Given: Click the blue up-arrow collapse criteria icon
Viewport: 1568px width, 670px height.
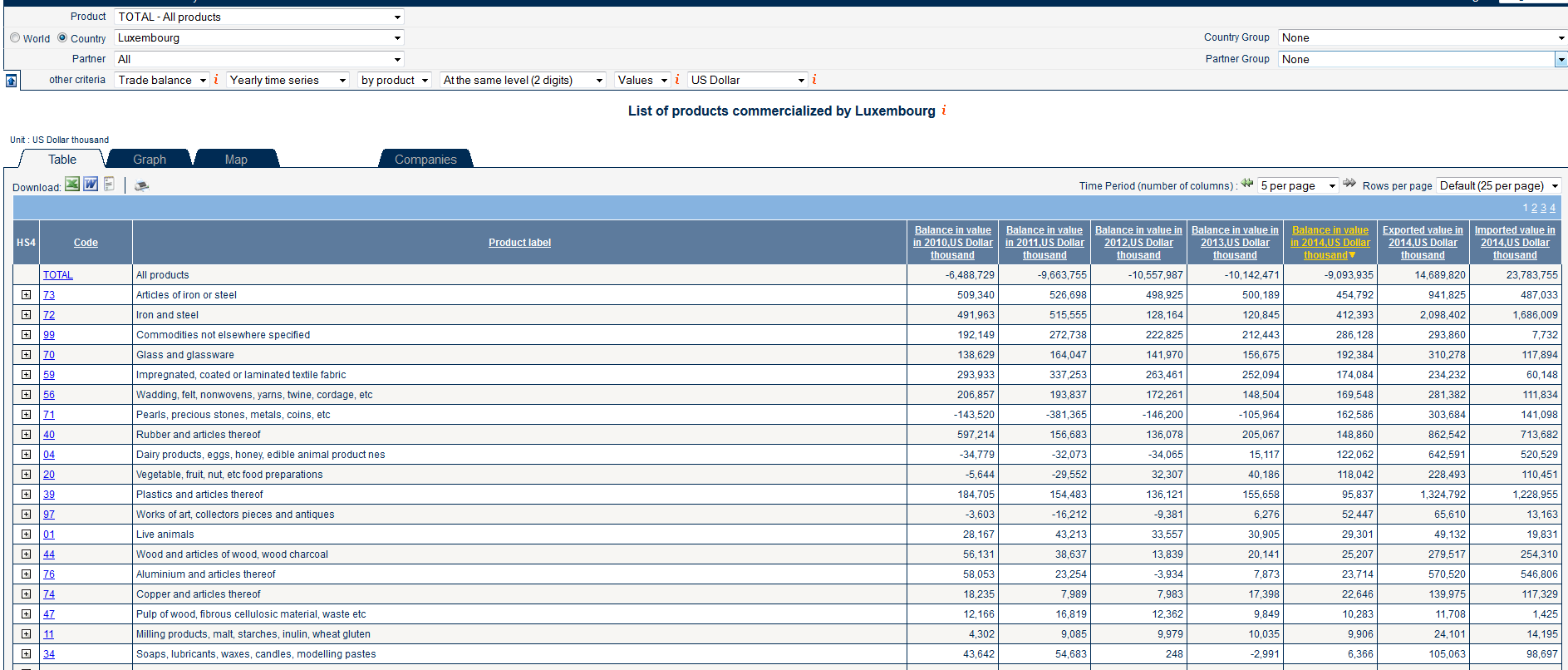Looking at the screenshot, I should [x=12, y=81].
